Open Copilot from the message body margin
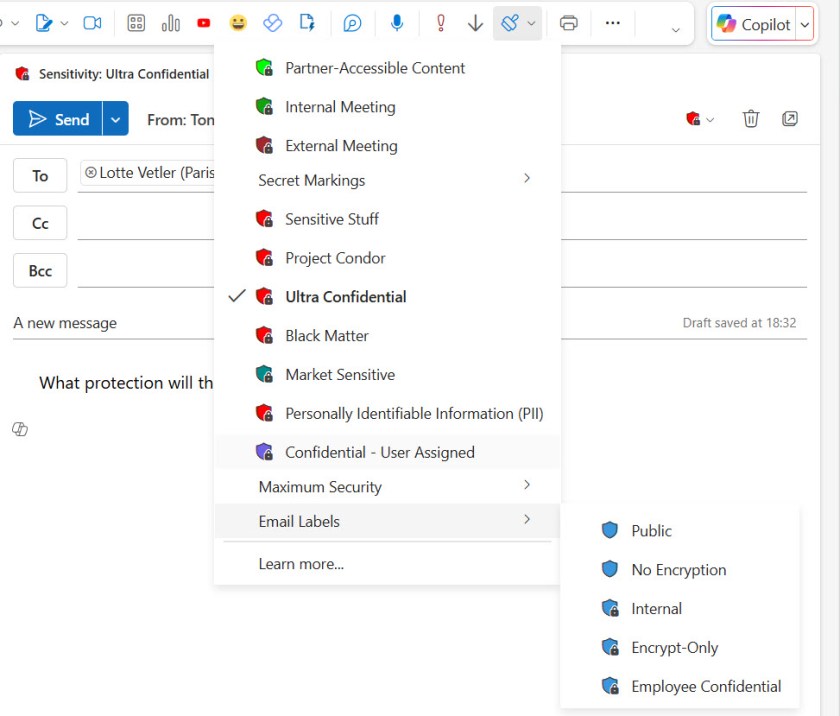Image resolution: width=840 pixels, height=716 pixels. coord(18,429)
